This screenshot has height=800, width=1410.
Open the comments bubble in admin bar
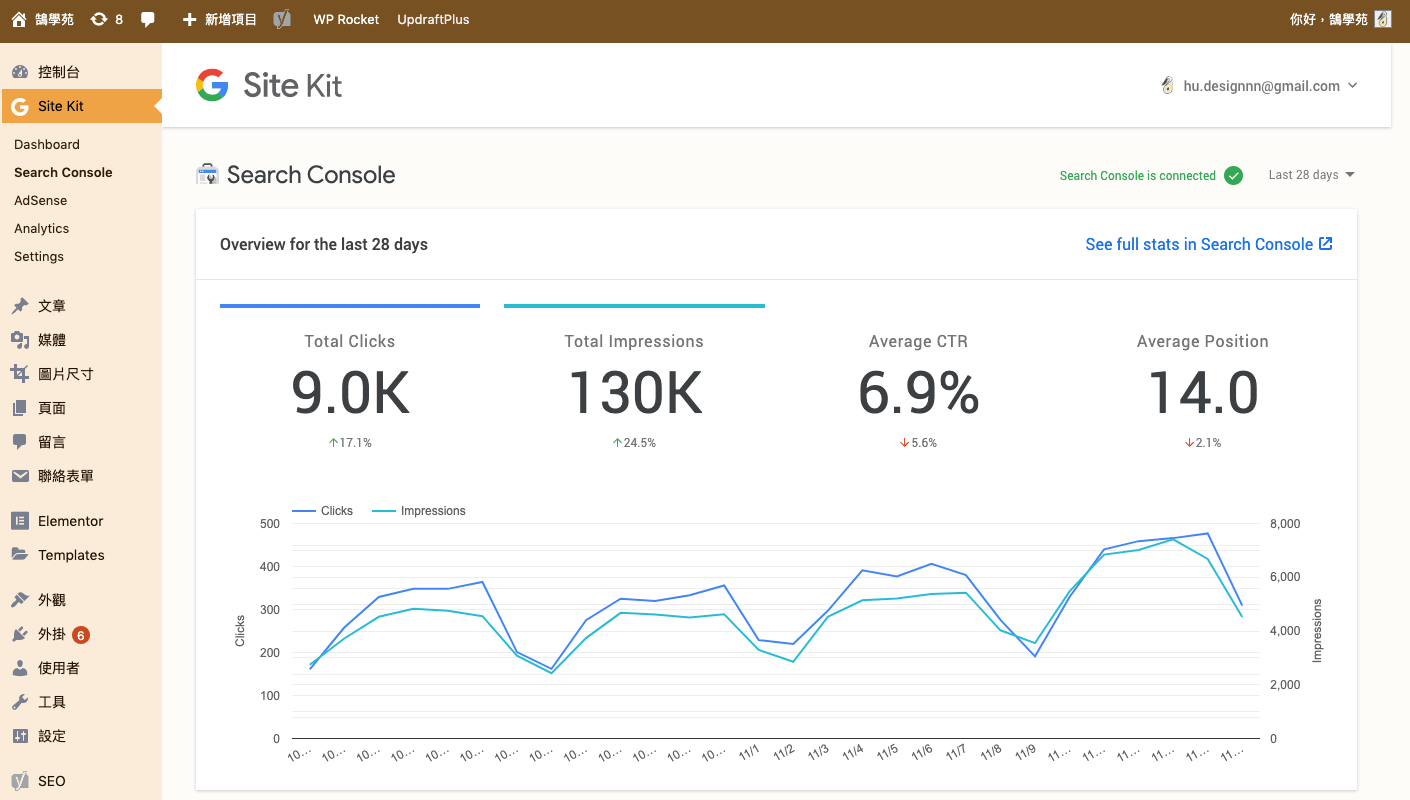(148, 19)
